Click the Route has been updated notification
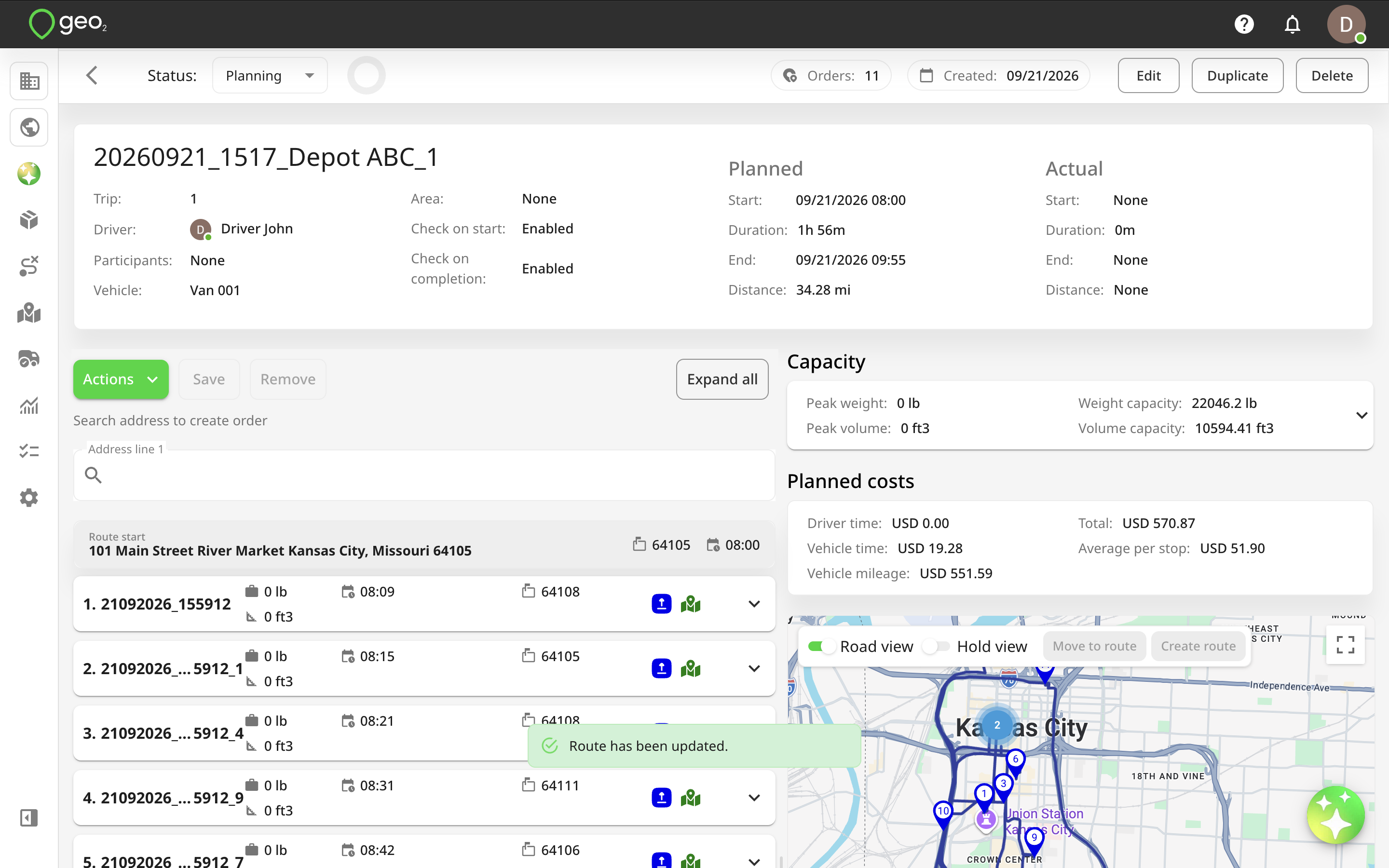 694,746
